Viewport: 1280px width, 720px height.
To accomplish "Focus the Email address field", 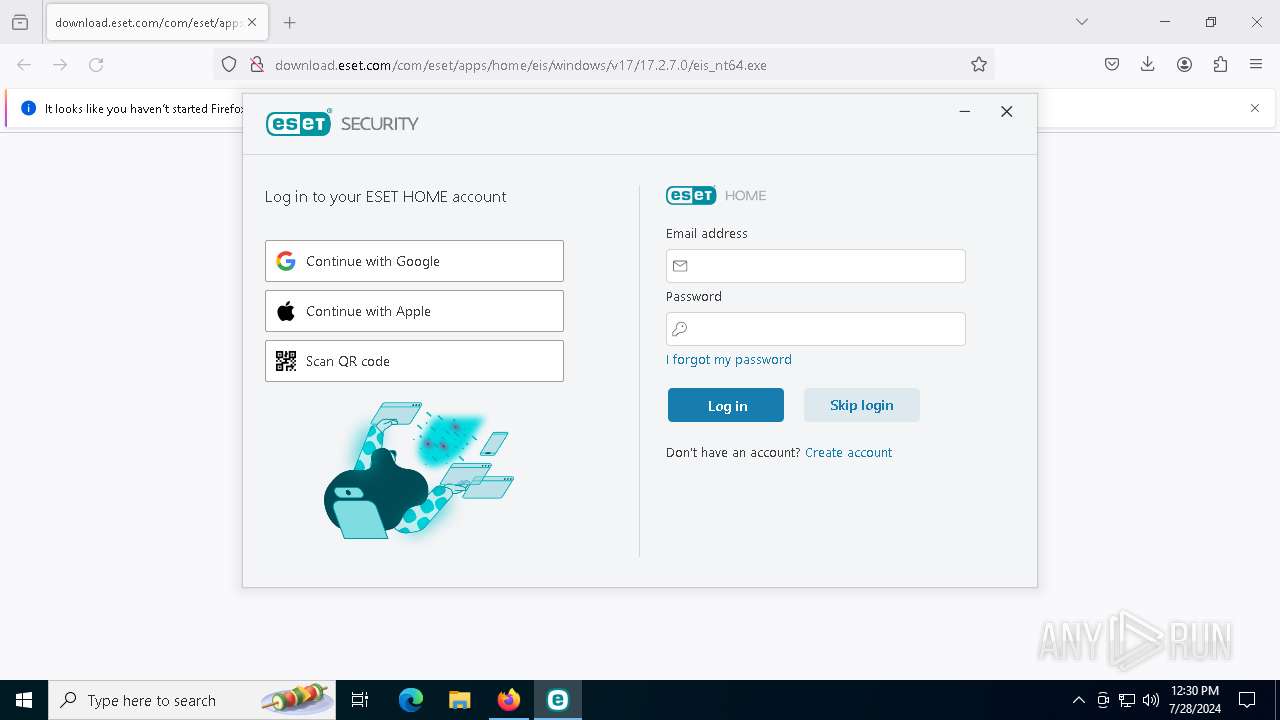I will click(x=815, y=266).
